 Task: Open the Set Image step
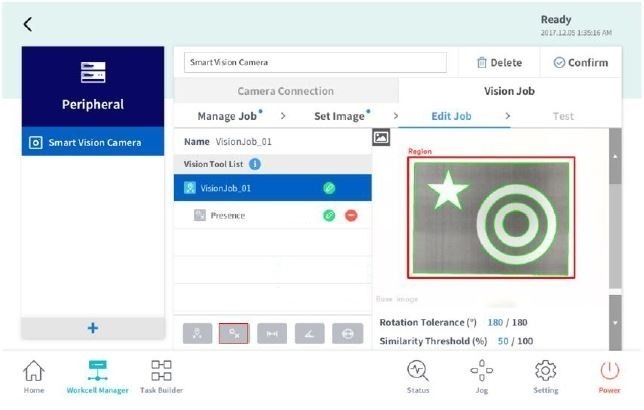342,116
